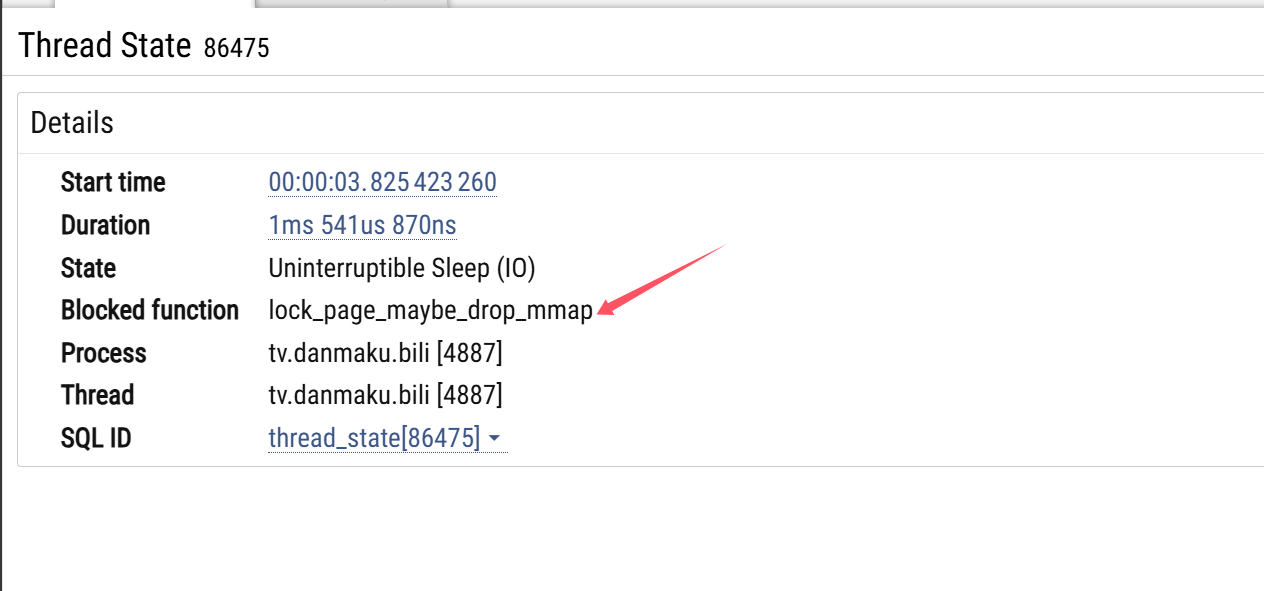Click the Process value tv.danmaku.bili [4887]
Viewport: 1264px width, 591px height.
pos(385,353)
